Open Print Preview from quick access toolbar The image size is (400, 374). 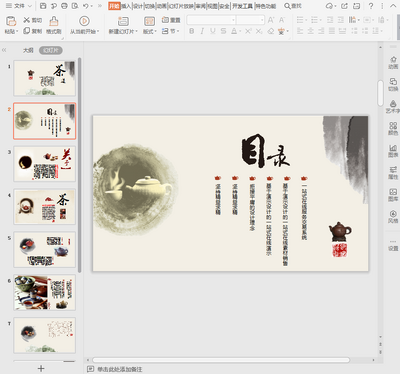[75, 6]
